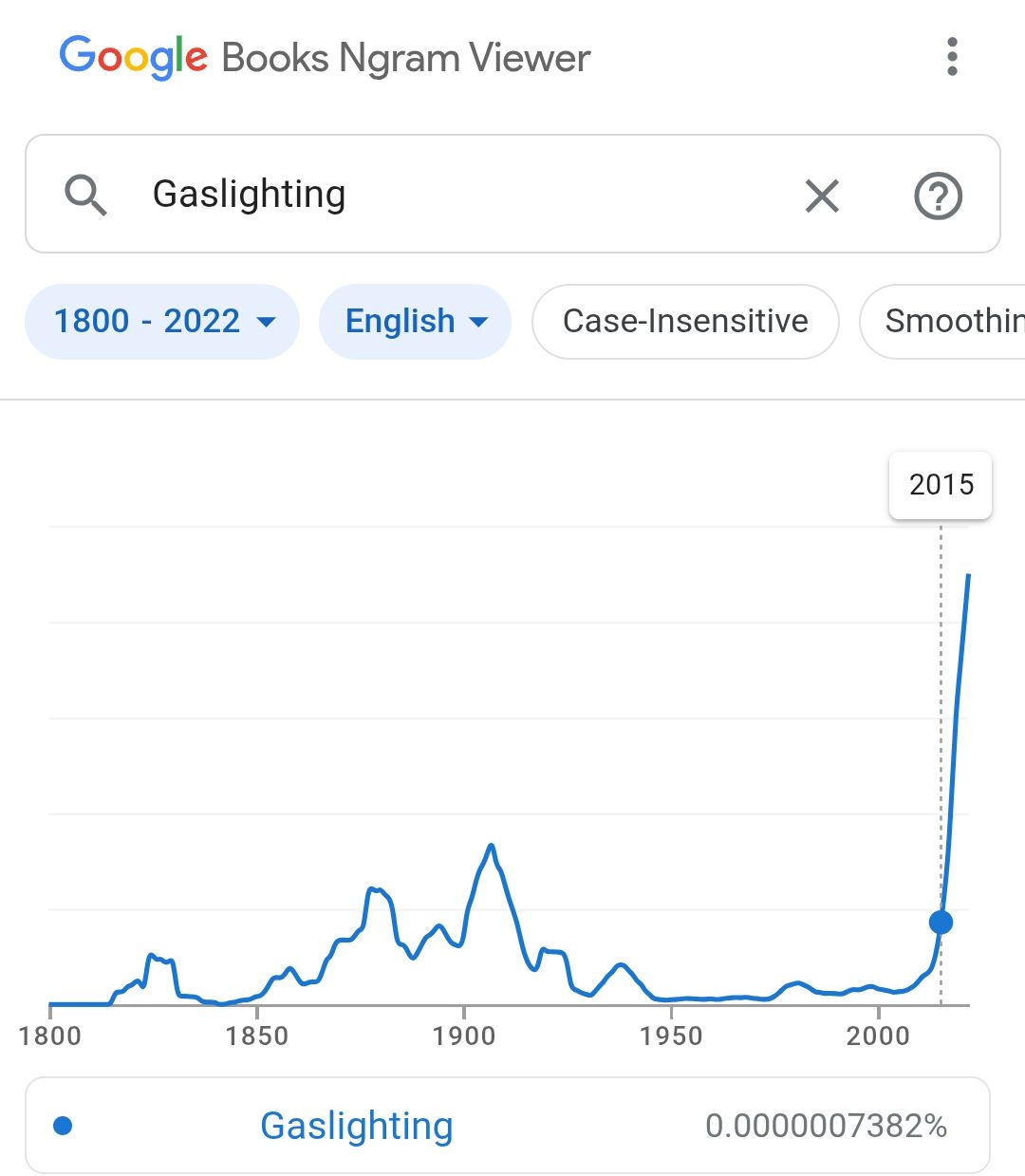Screen dimensions: 1025x1176
Task: Click the 1900 x-axis label
Action: pos(463,1036)
